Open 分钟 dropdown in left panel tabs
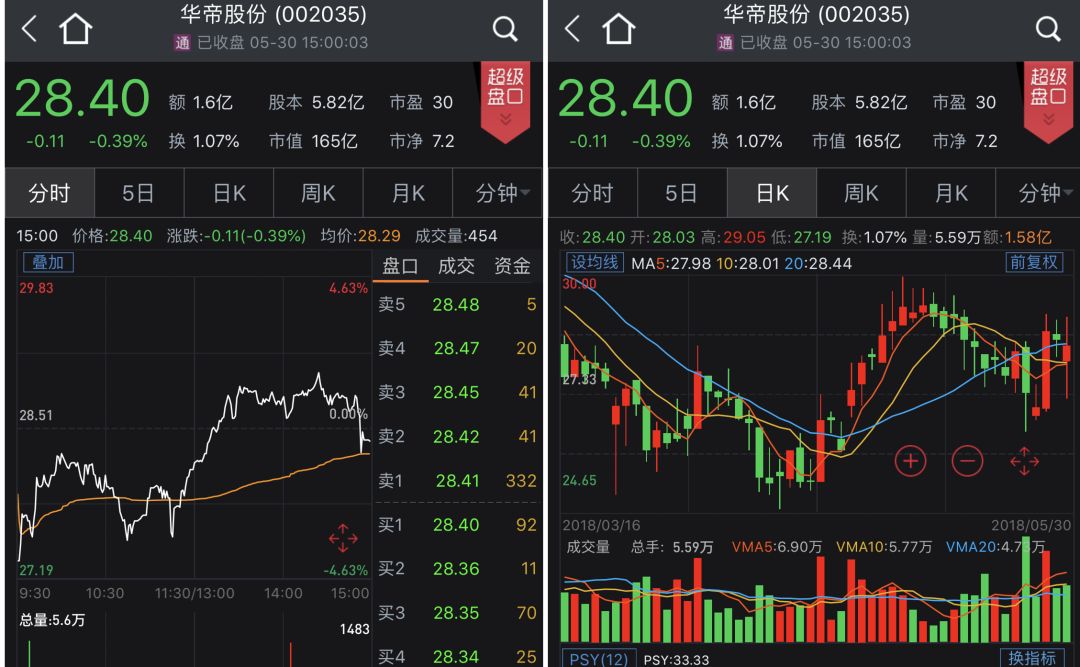 click(502, 194)
